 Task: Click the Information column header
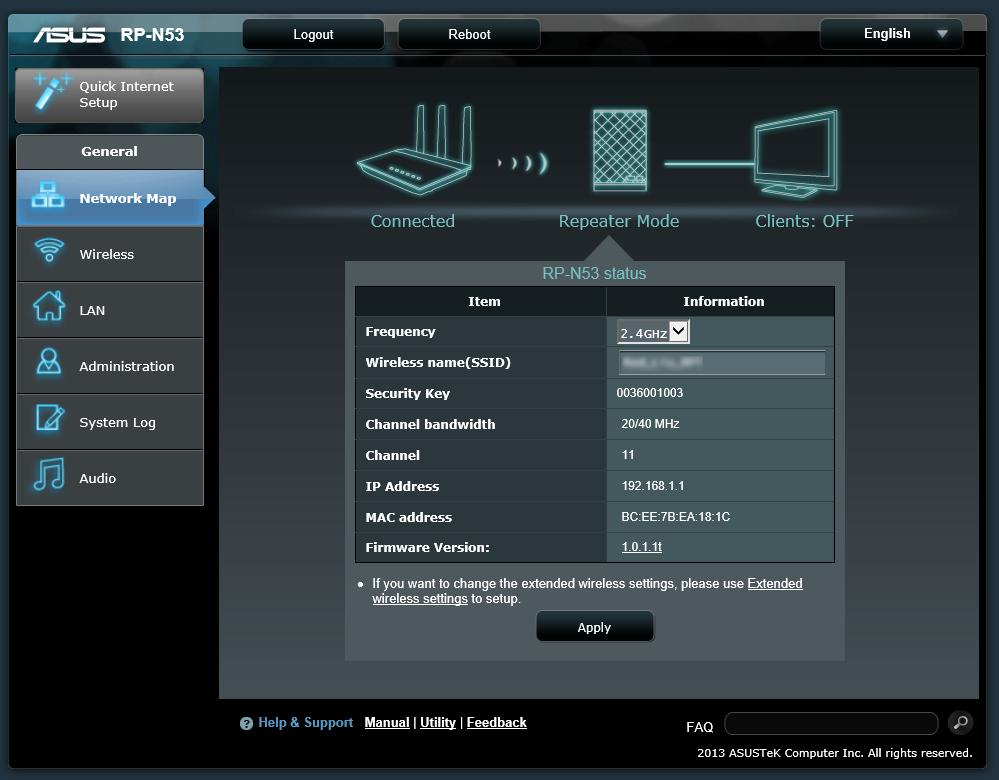click(723, 301)
